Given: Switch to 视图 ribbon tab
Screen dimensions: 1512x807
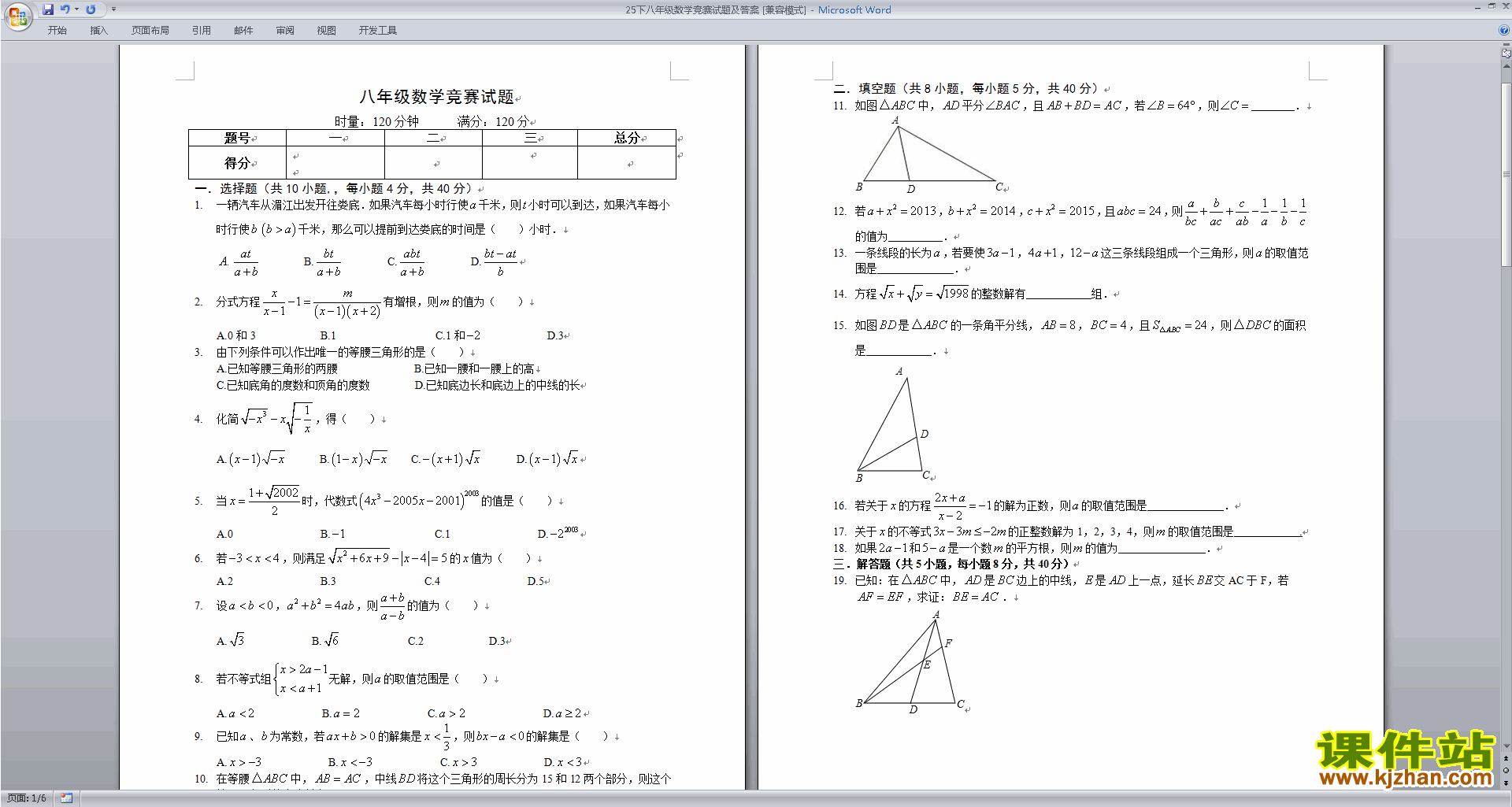Looking at the screenshot, I should click(x=326, y=31).
